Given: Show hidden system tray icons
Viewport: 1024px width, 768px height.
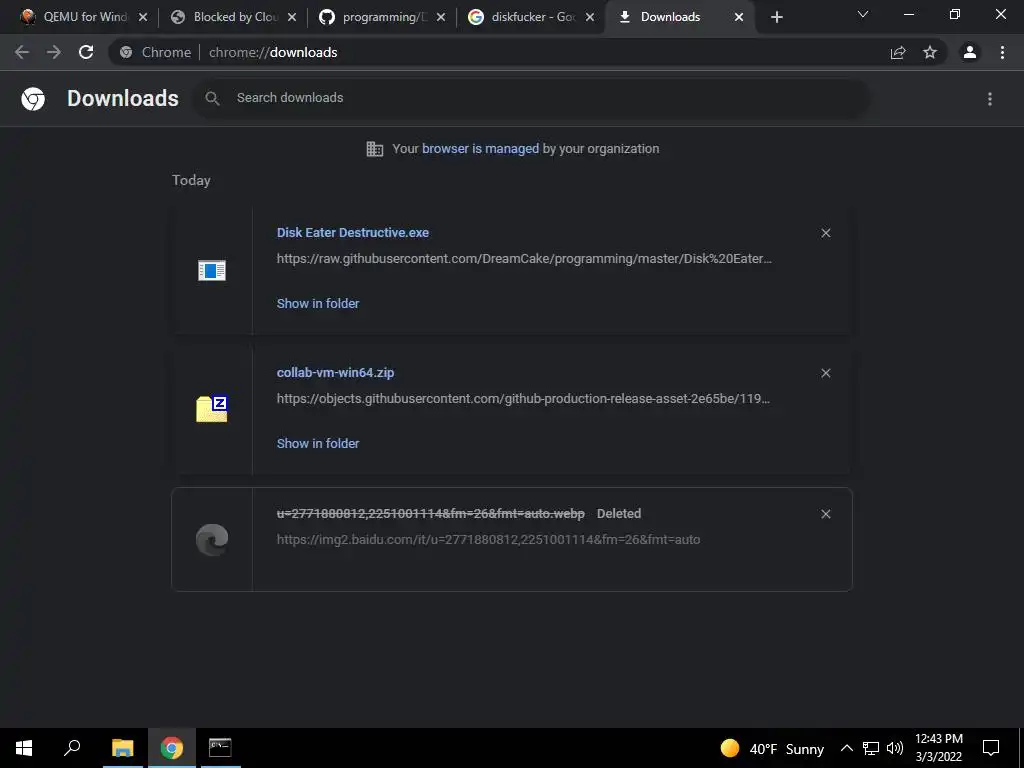Looking at the screenshot, I should 846,748.
